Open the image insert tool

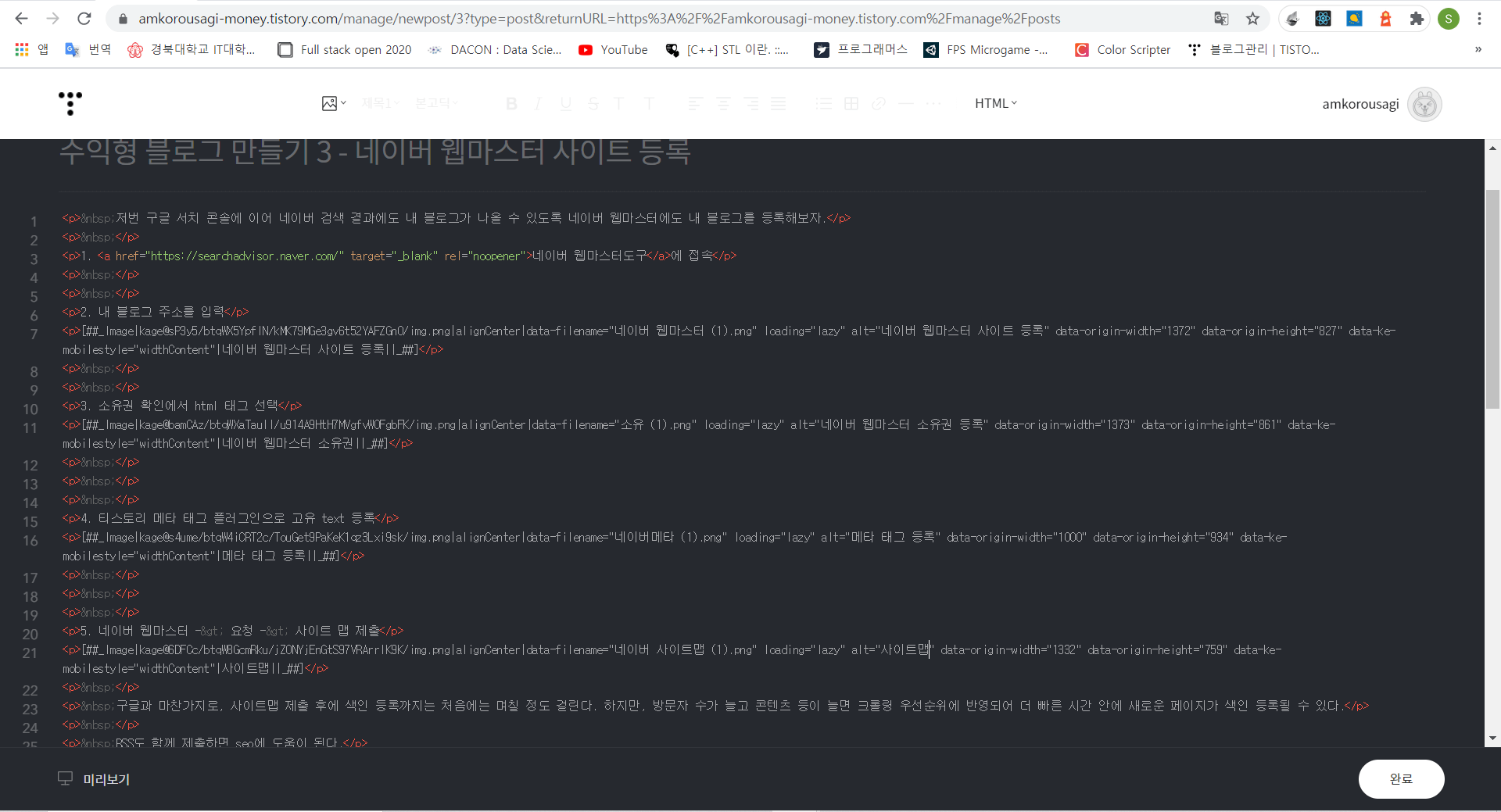click(x=334, y=103)
